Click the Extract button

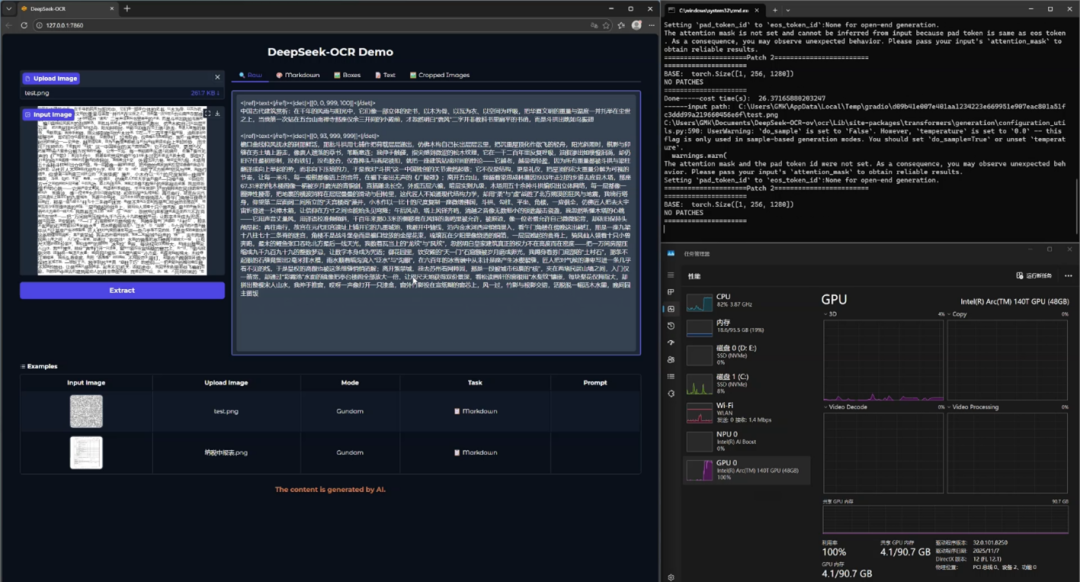[x=122, y=290]
